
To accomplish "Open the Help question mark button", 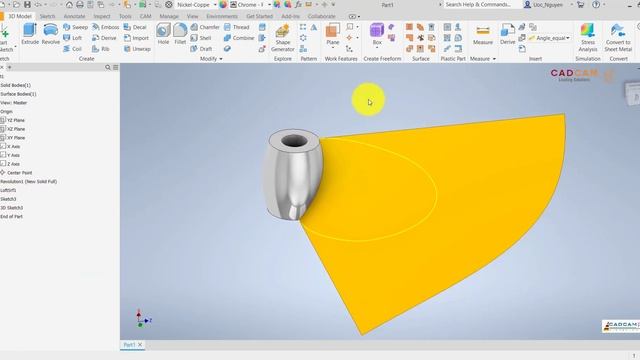I will [596, 4].
